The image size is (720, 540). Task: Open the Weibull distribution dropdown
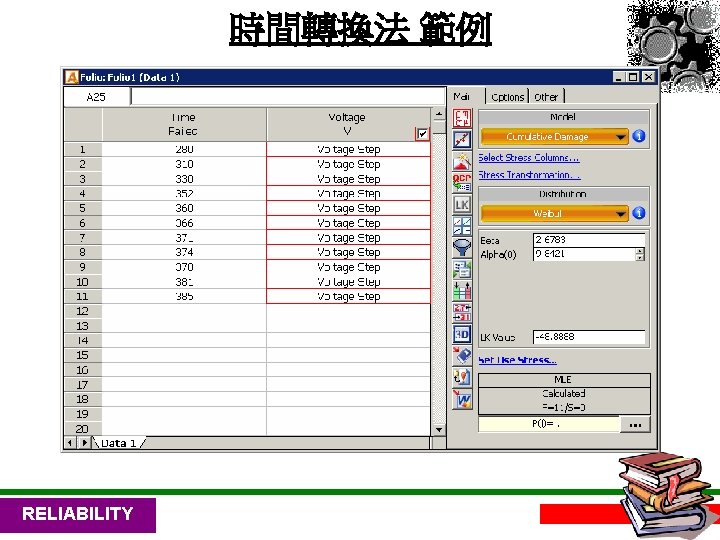554,213
